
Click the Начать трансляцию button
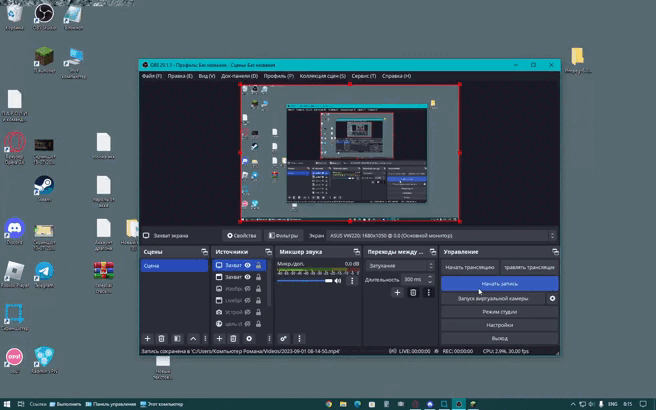pos(470,267)
